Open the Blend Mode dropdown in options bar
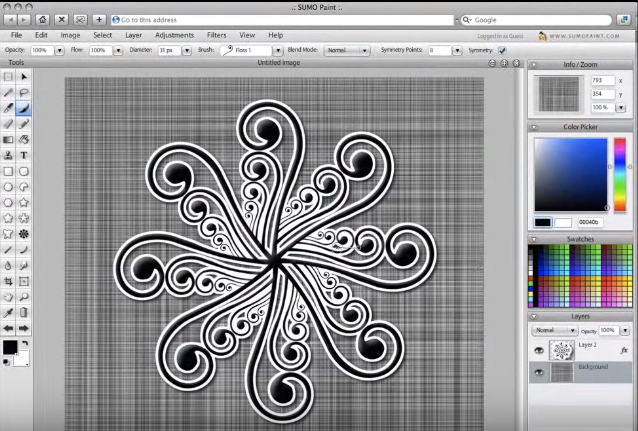This screenshot has height=431, width=638. click(x=349, y=50)
